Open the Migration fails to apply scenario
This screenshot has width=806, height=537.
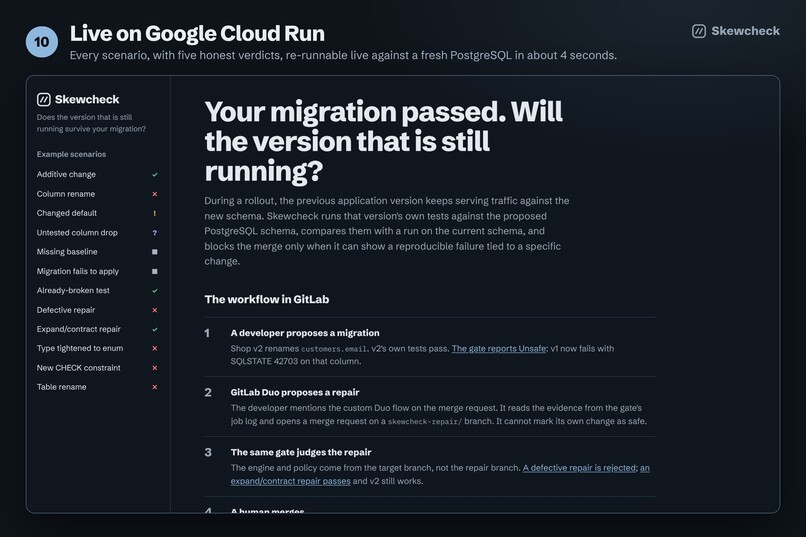[x=97, y=271]
